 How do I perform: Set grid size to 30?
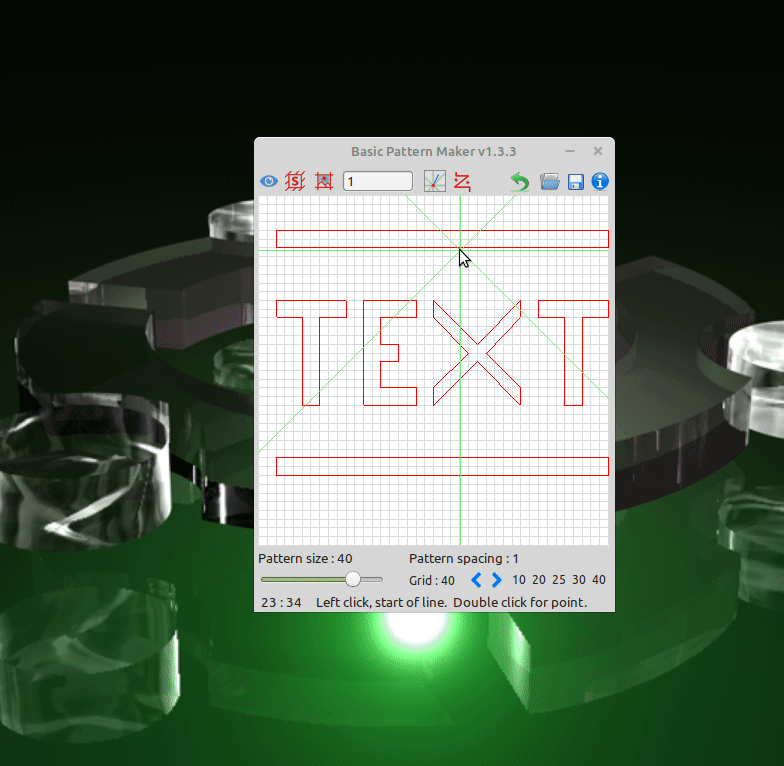[x=579, y=580]
